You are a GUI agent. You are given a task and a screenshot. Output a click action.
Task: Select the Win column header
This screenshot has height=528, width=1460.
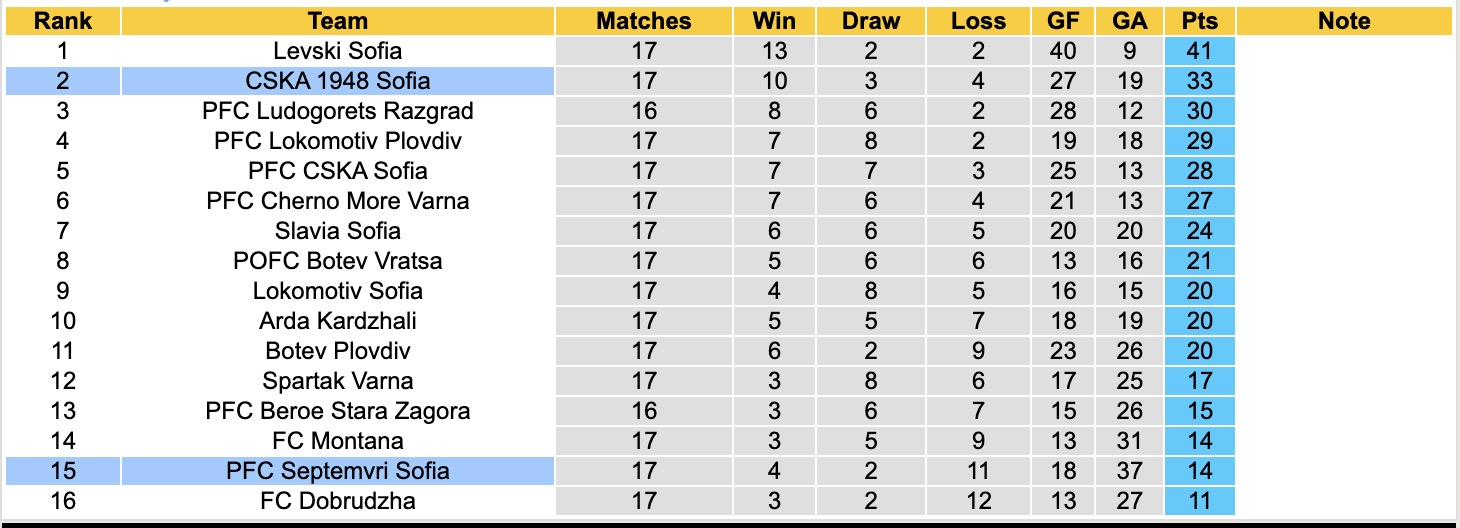tap(774, 21)
